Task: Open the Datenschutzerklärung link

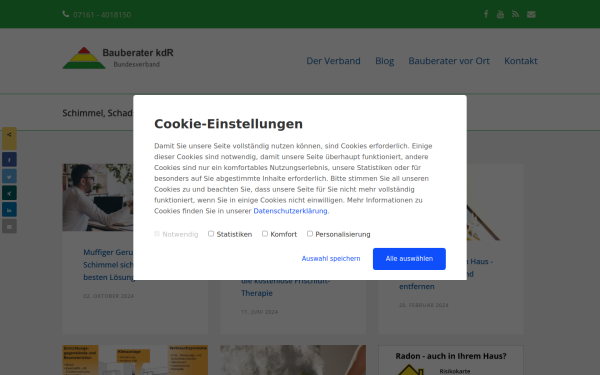Action: tap(290, 211)
